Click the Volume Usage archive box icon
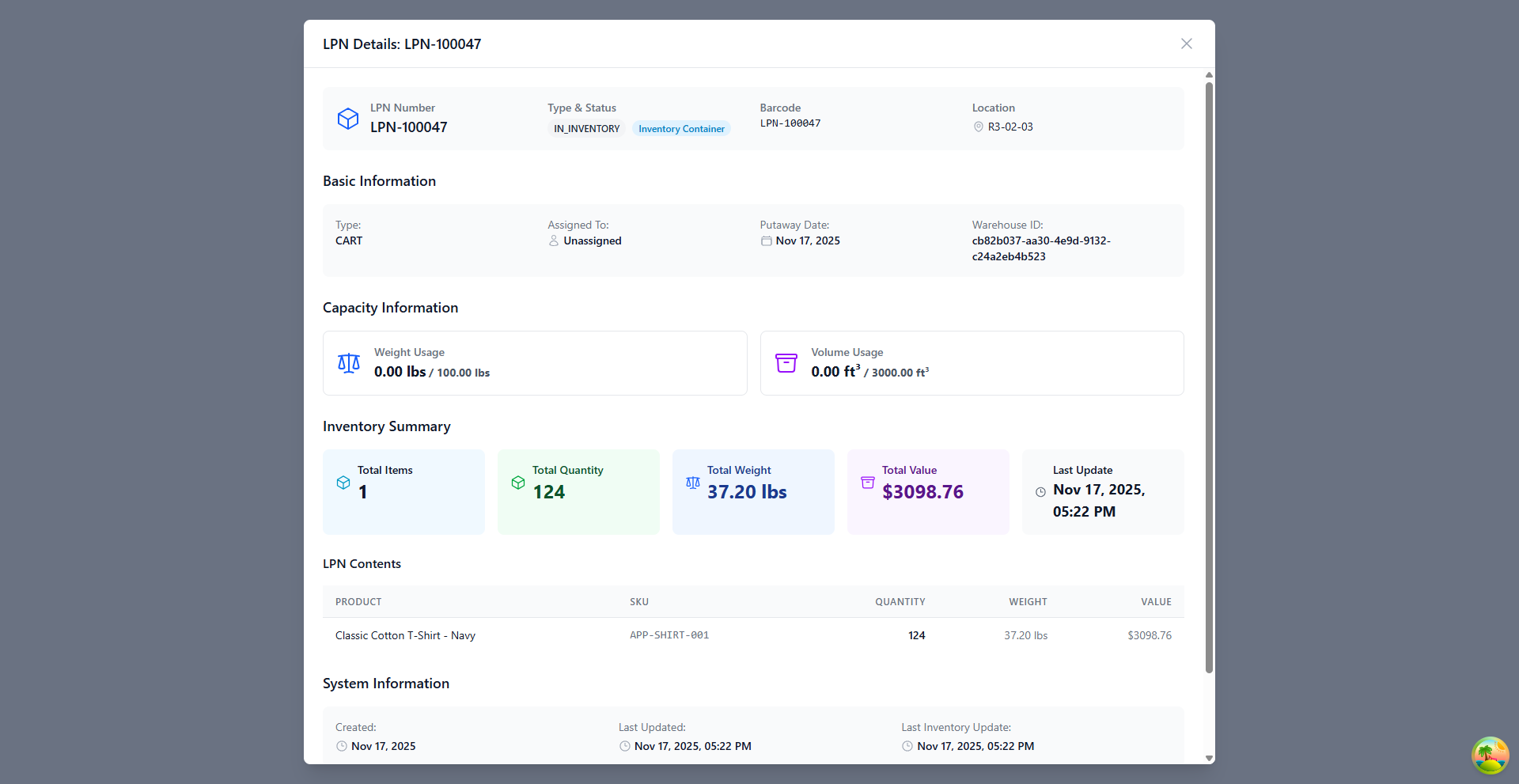 [786, 363]
